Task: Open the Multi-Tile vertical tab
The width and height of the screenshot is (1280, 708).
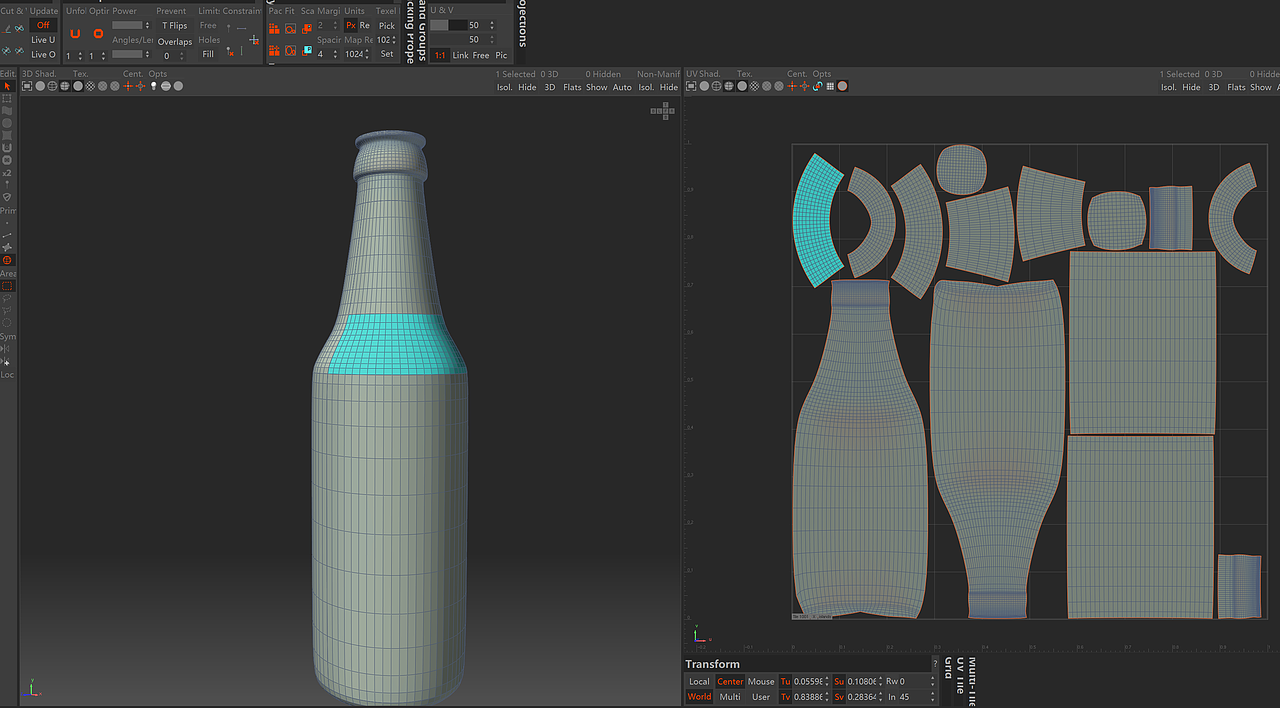Action: 974,680
